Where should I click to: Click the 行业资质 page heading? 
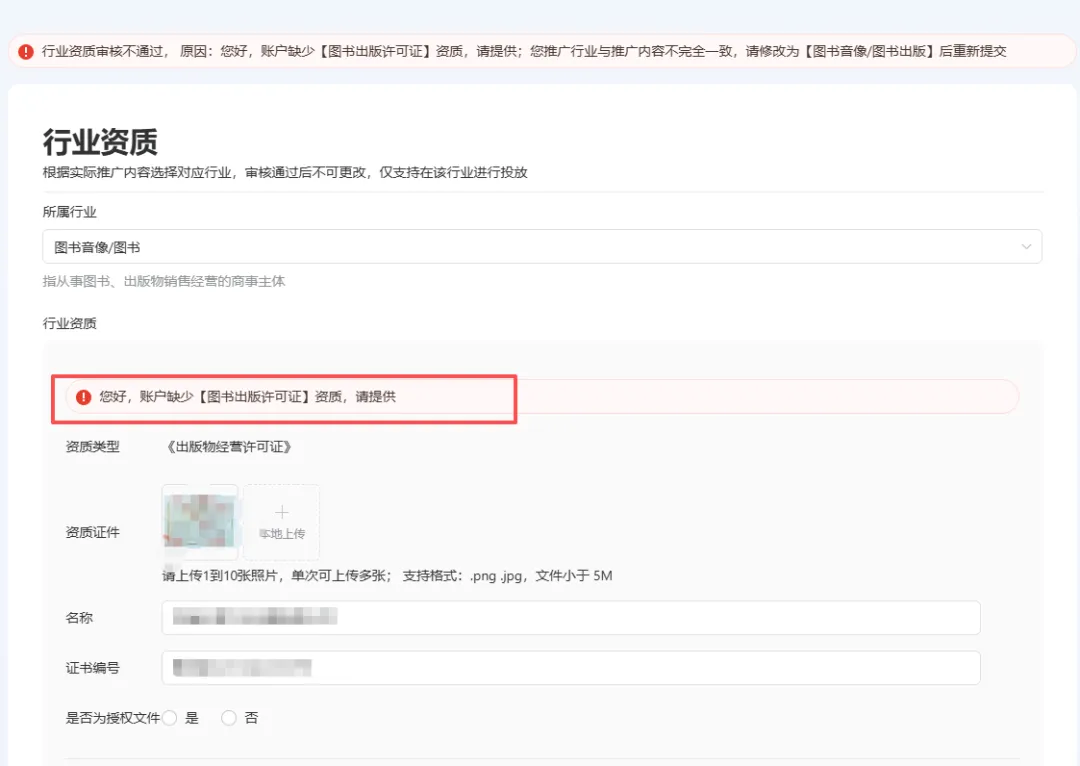tap(101, 142)
